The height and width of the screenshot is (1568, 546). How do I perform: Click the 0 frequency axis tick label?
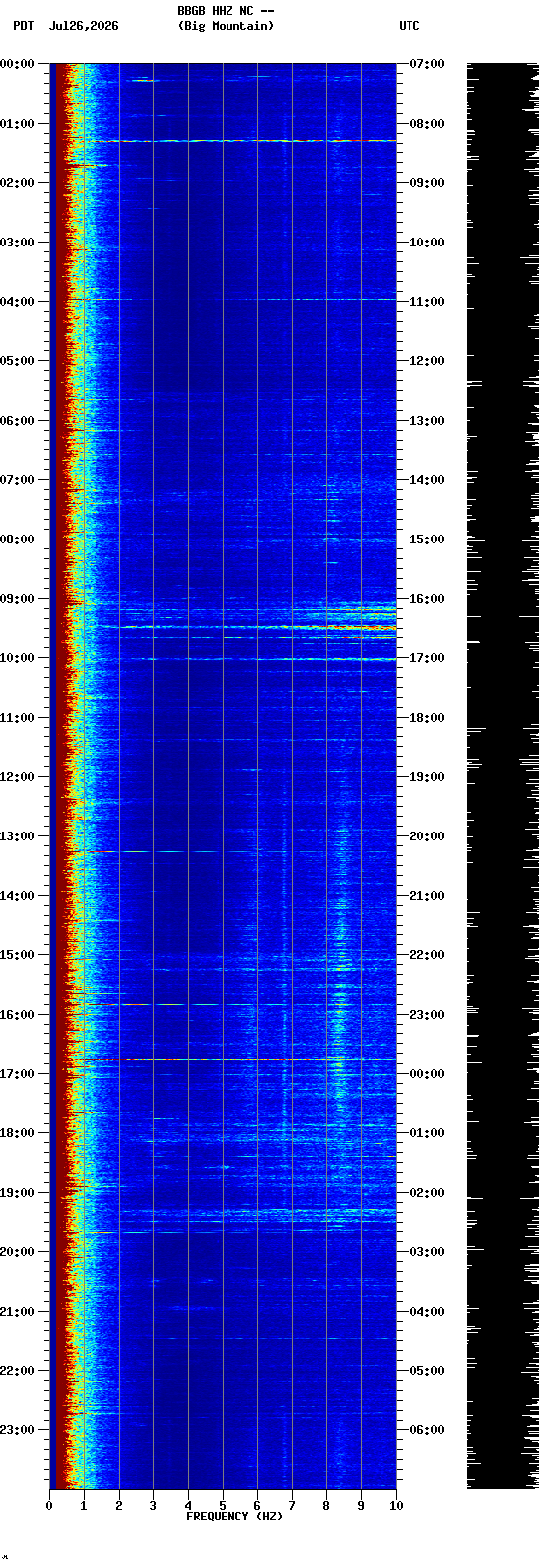49,1506
